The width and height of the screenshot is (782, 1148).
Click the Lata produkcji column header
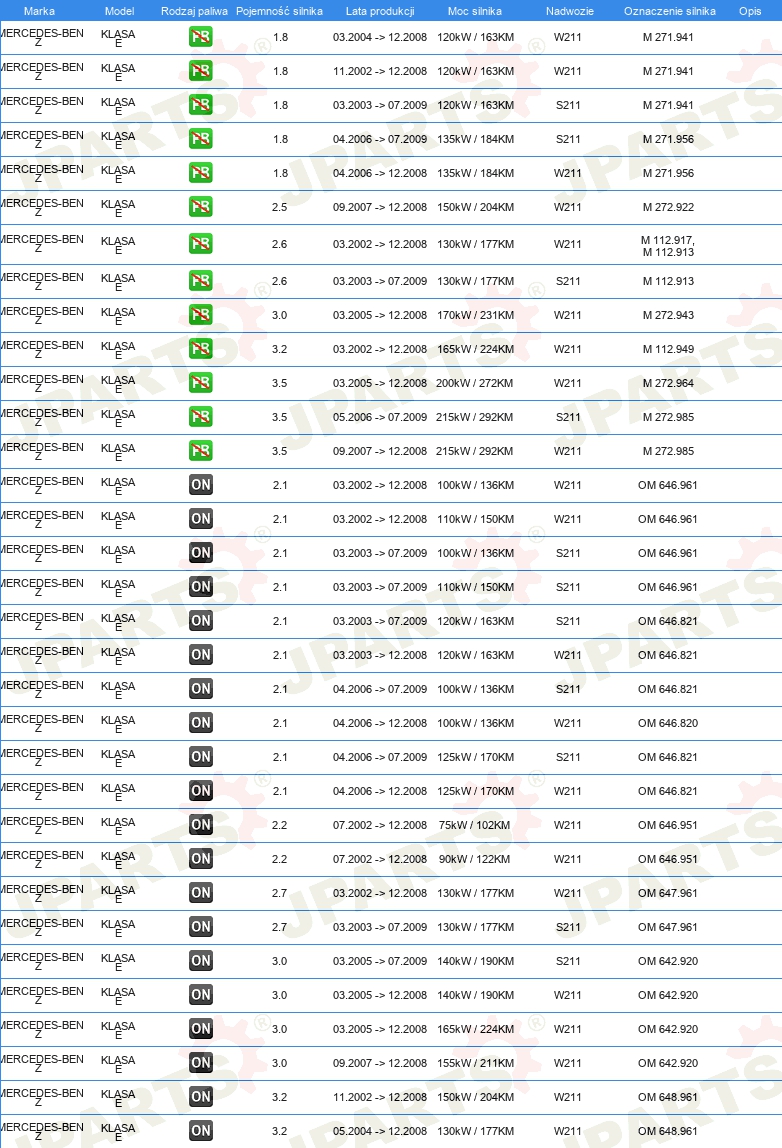point(380,11)
